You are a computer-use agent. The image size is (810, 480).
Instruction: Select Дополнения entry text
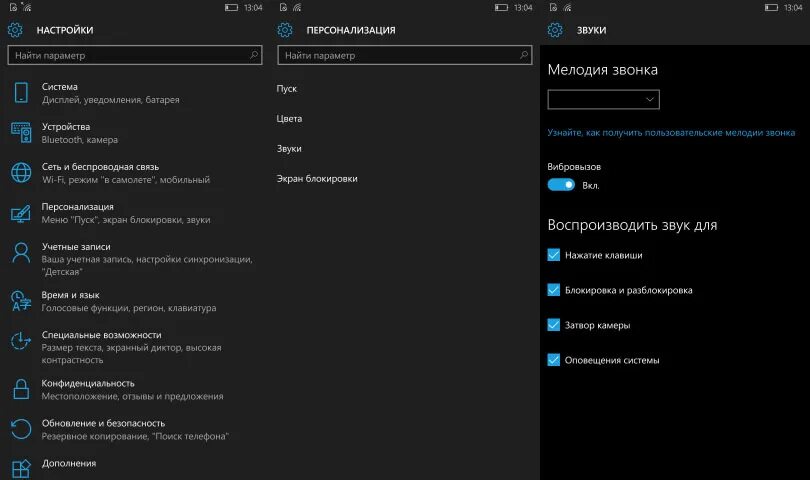pyautogui.click(x=69, y=463)
